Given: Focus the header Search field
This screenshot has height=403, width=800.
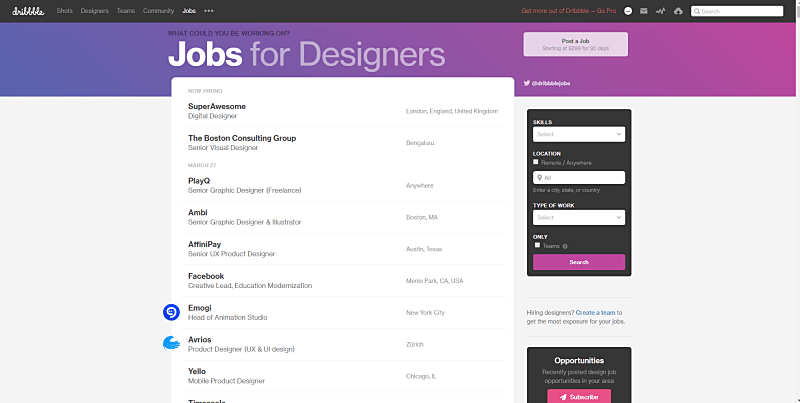Looking at the screenshot, I should [x=737, y=11].
